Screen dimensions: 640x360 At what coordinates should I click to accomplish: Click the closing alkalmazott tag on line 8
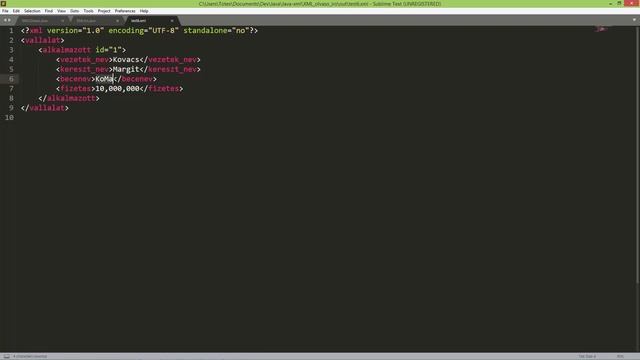coord(69,98)
